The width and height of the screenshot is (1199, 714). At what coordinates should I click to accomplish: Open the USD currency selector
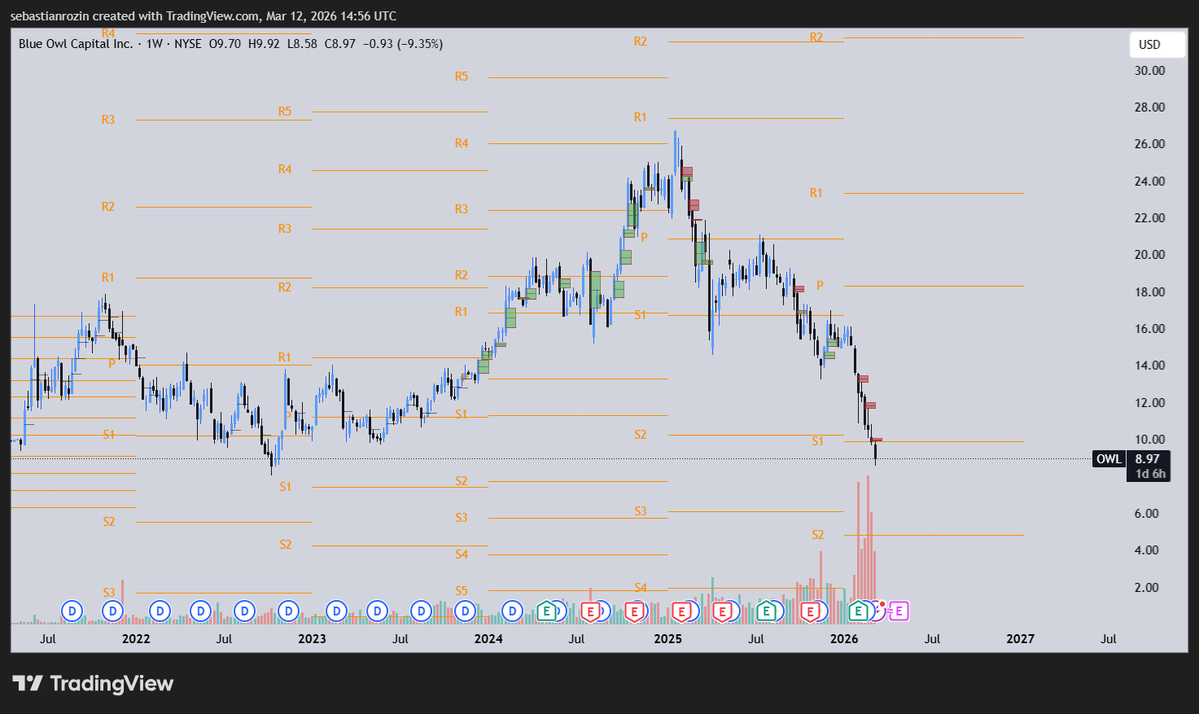pos(1158,44)
